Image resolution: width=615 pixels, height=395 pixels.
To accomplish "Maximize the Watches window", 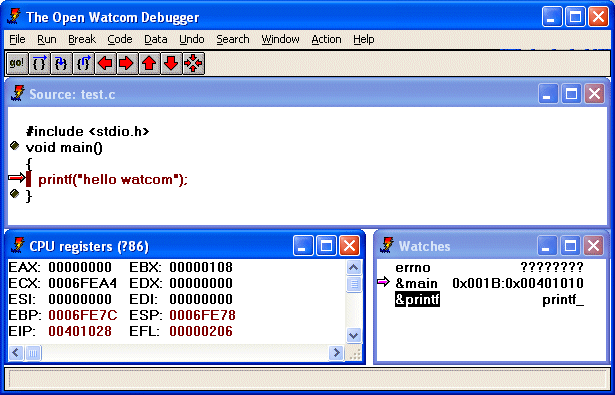I will (x=570, y=246).
